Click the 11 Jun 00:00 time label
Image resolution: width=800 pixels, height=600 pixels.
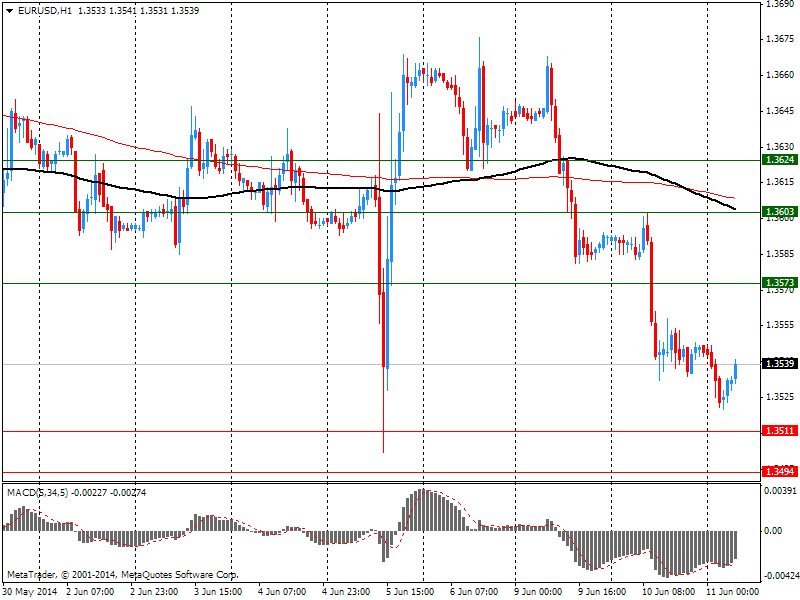coord(733,592)
